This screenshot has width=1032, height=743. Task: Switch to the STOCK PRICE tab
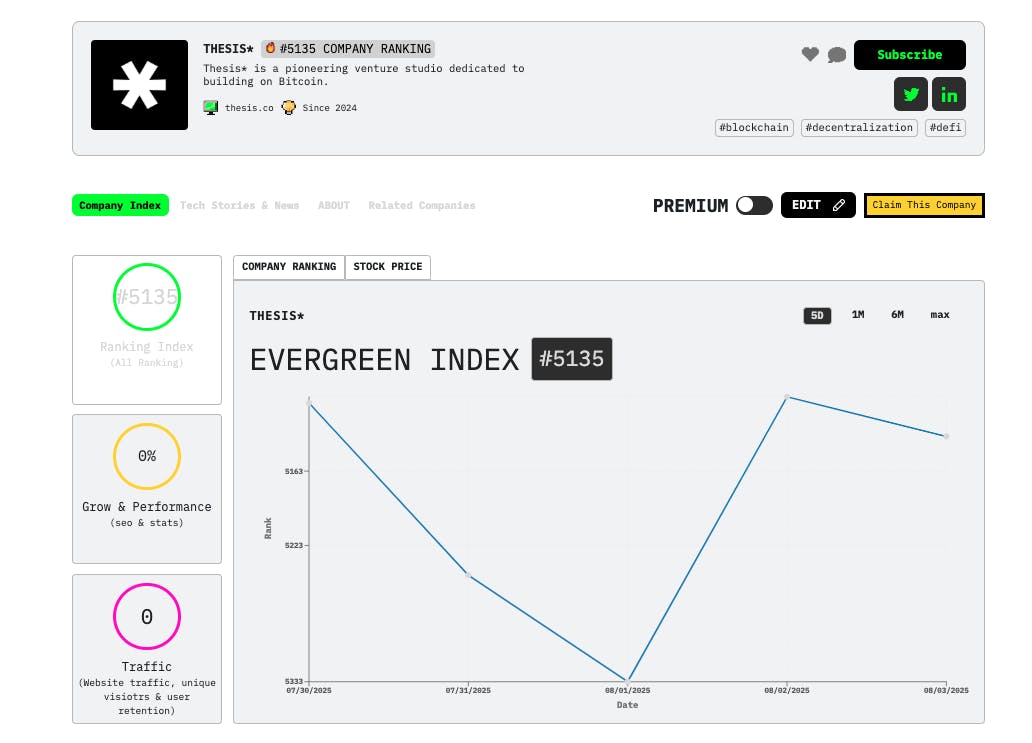coord(387,267)
